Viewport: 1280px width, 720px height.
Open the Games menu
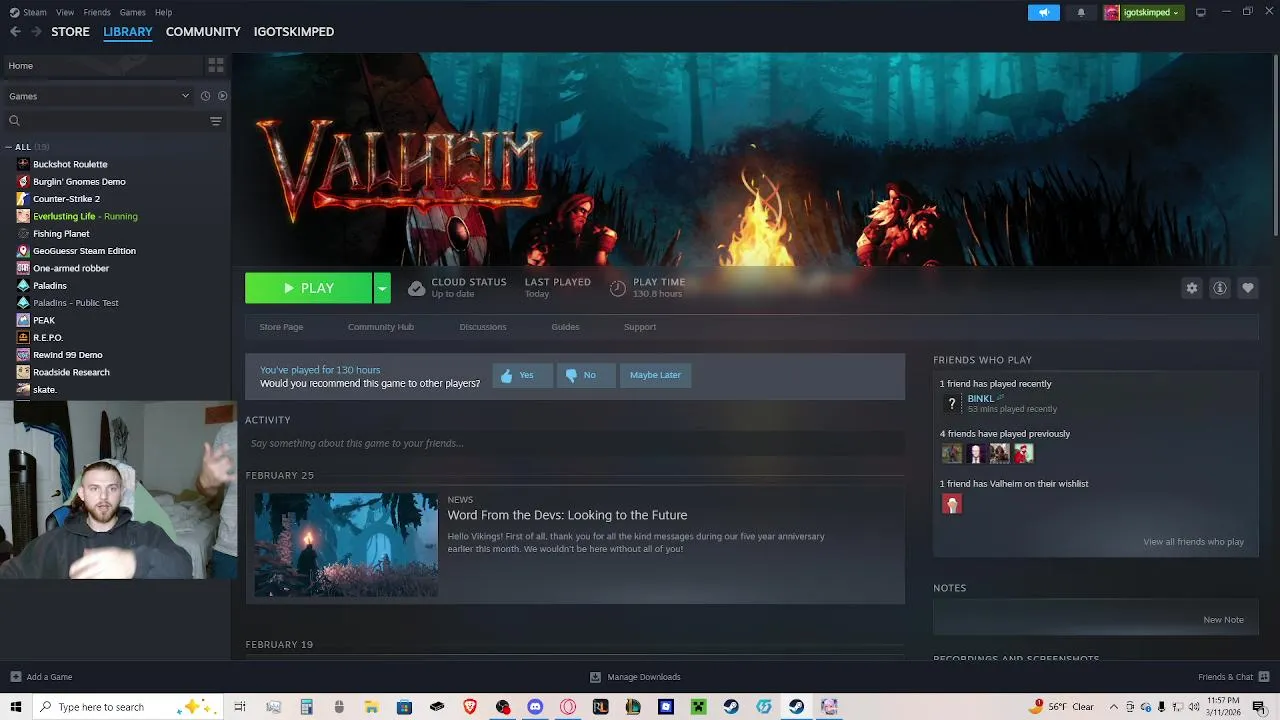point(132,12)
